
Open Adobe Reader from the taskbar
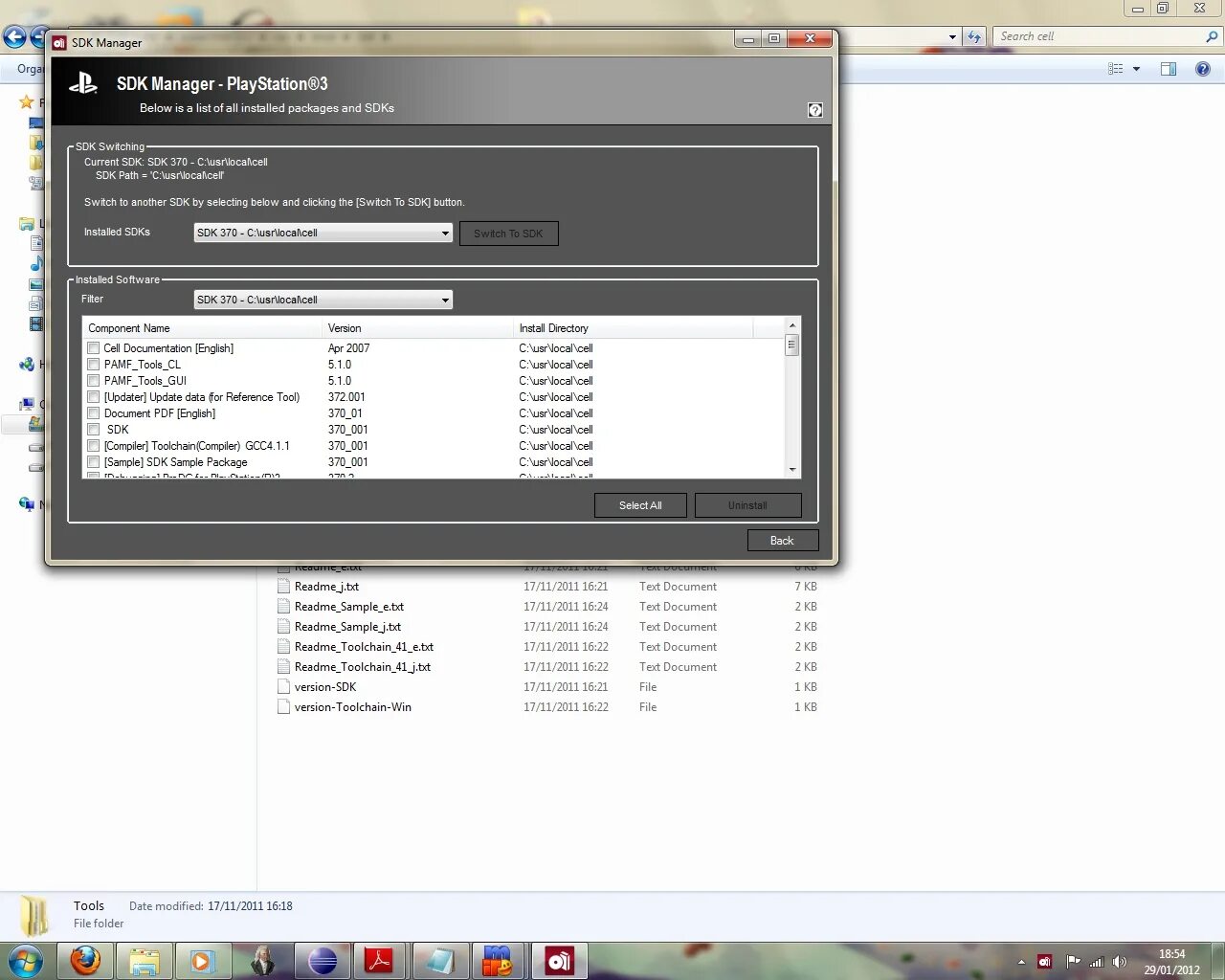[380, 960]
